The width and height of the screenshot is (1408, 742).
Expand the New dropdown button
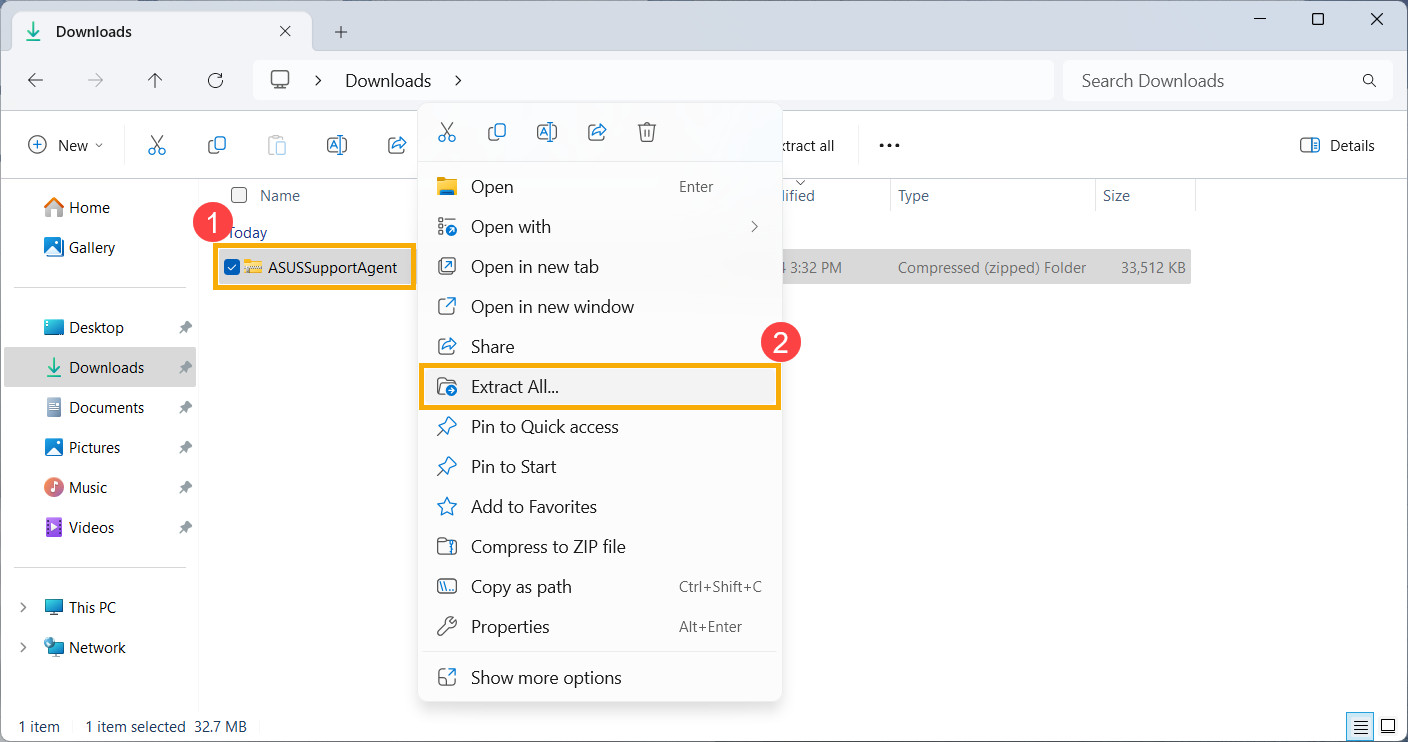65,145
